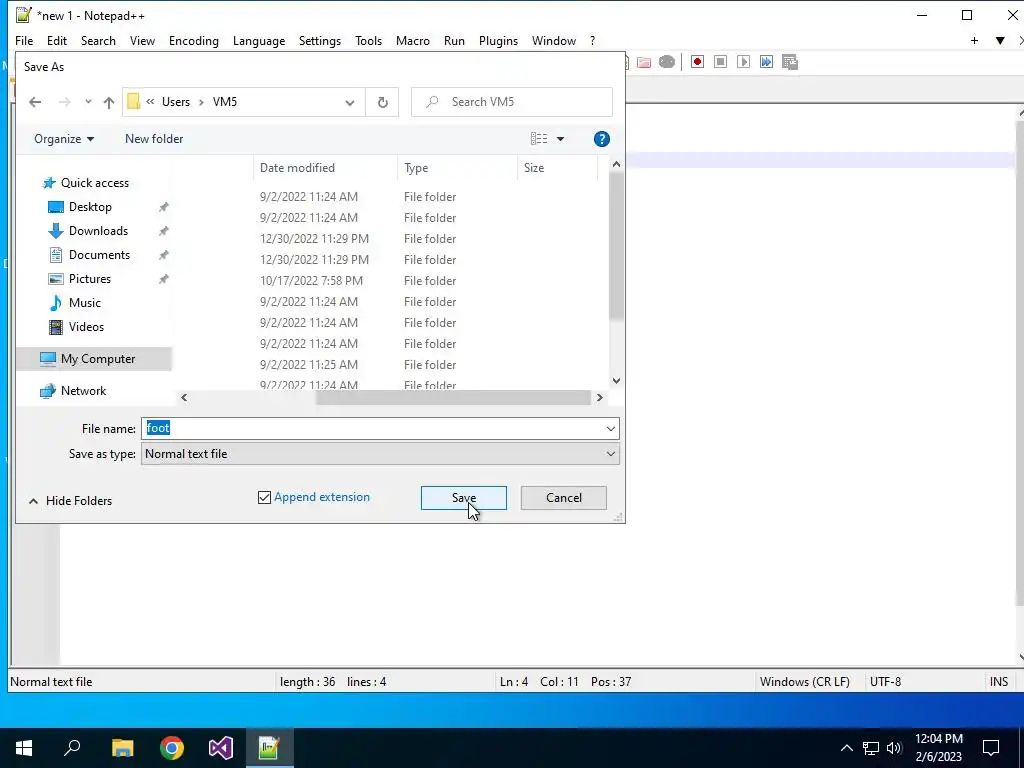1024x768 pixels.
Task: Open the volume tray icon
Action: [894, 748]
